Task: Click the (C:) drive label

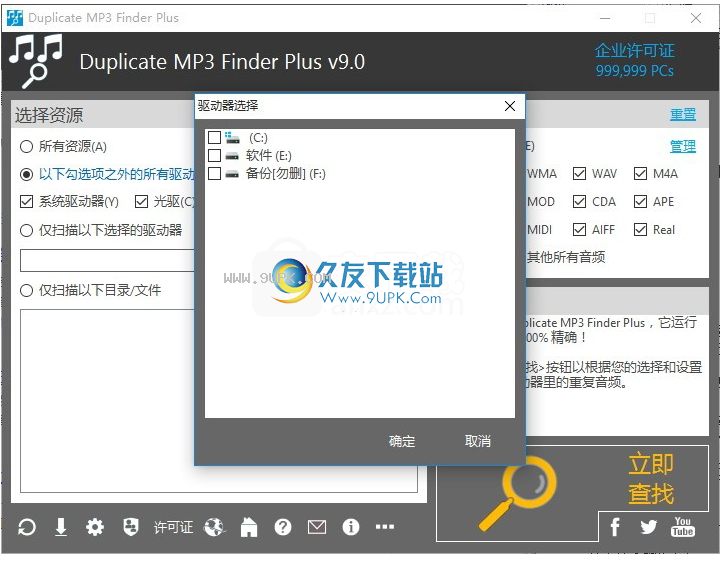Action: 258,137
